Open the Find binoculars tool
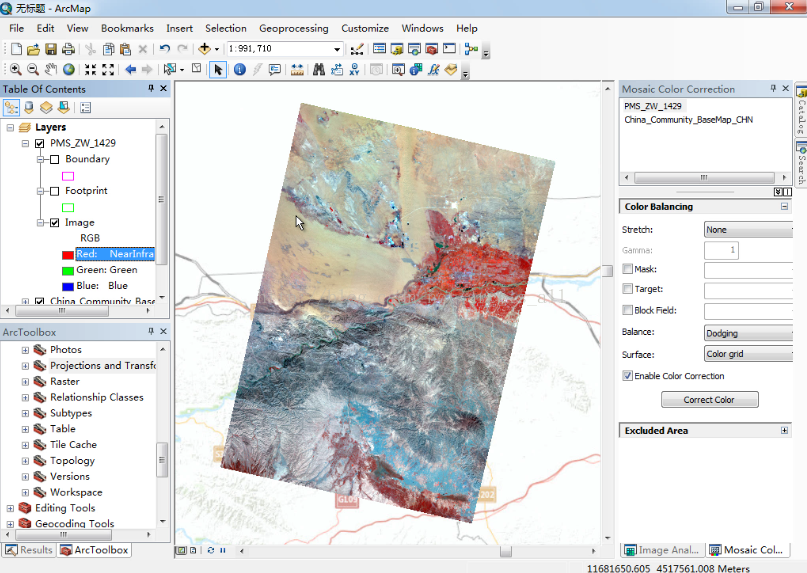 point(319,69)
